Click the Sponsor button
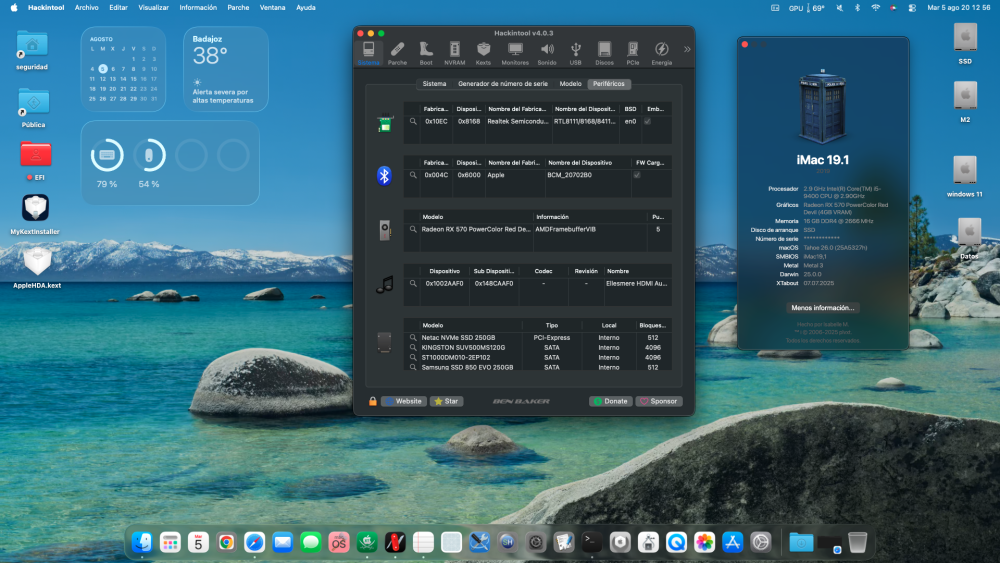The width and height of the screenshot is (1000, 563). point(659,401)
